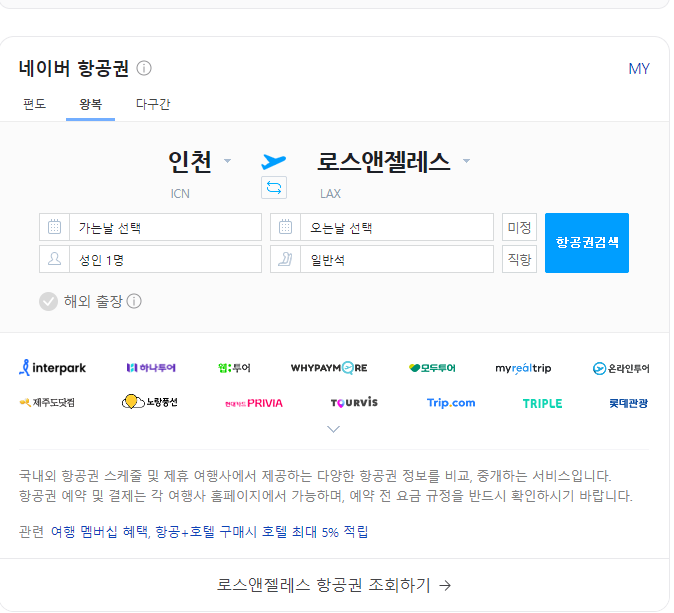Image resolution: width=674 pixels, height=613 pixels.
Task: Toggle the 해외 출장 checkbox
Action: (49, 302)
